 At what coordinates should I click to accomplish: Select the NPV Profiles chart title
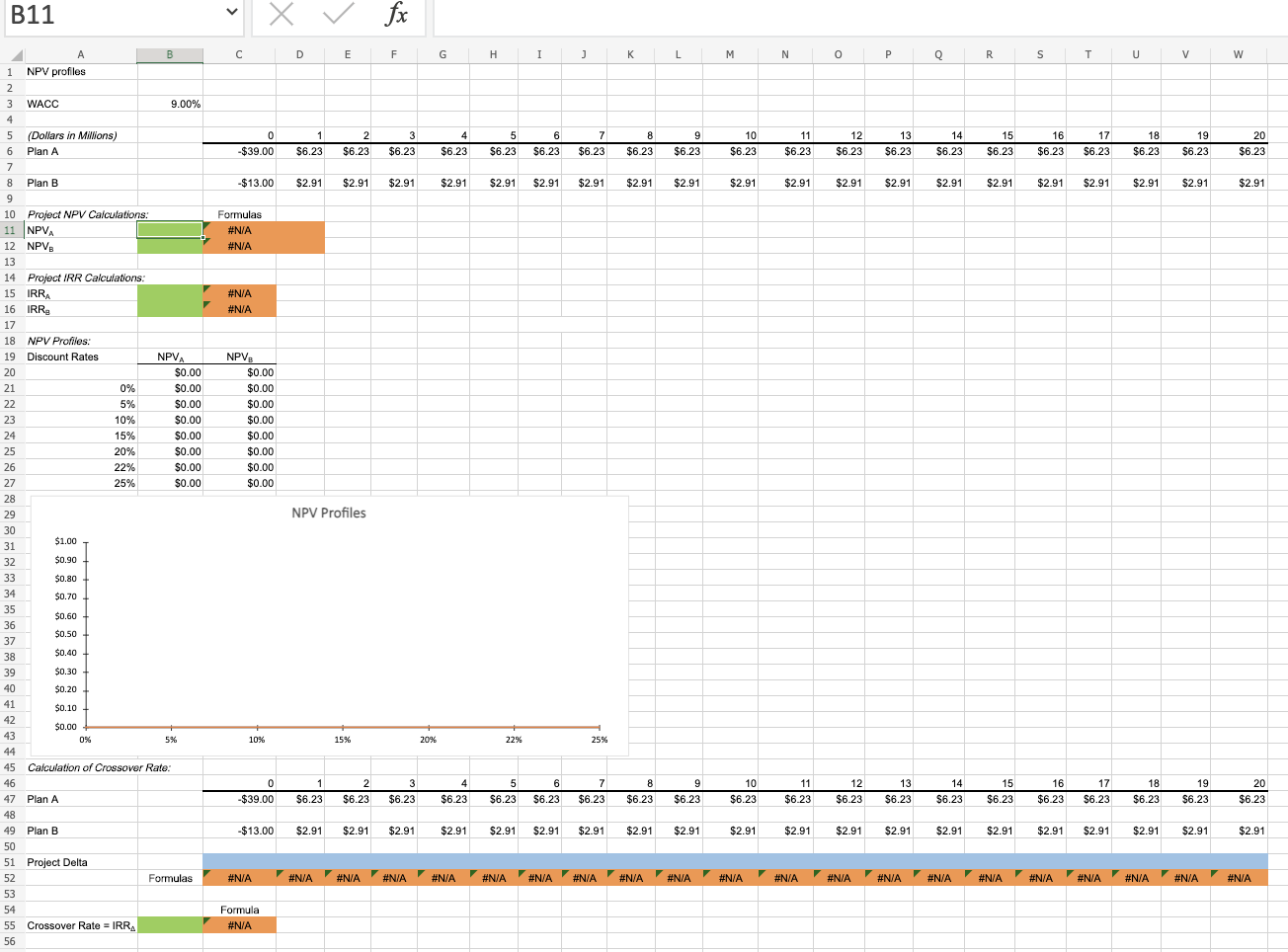(329, 513)
